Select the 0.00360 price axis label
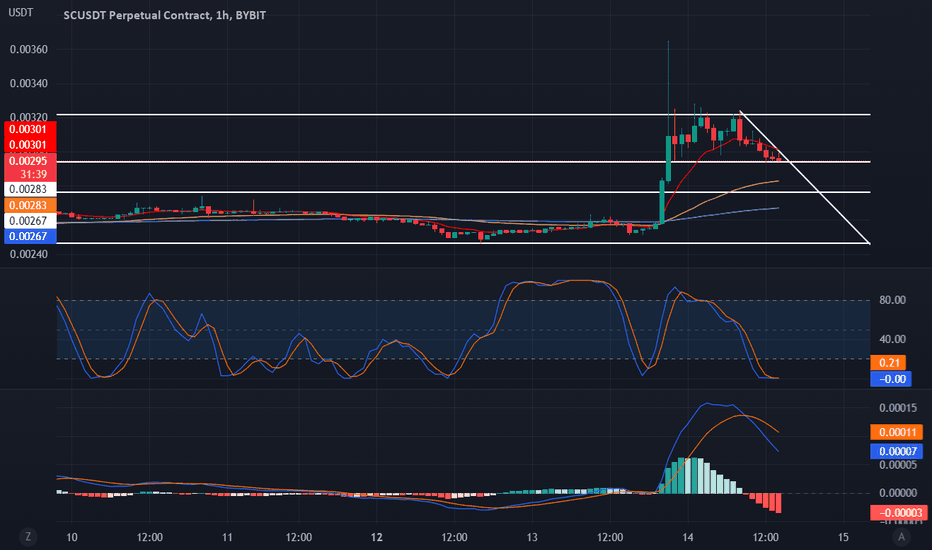 [29, 49]
